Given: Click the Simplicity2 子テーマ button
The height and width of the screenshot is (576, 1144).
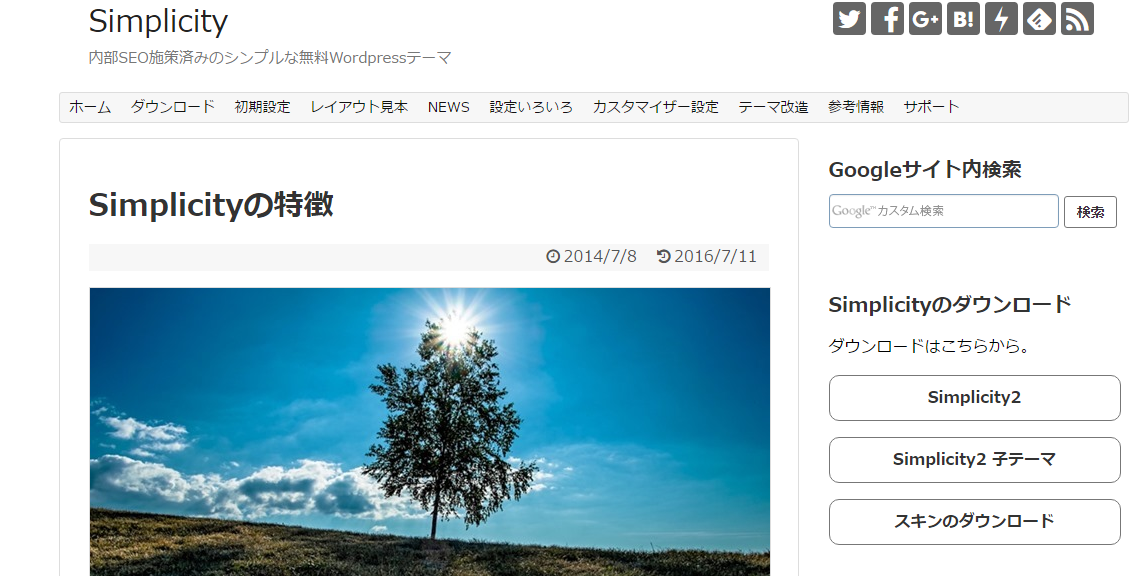Looking at the screenshot, I should click(x=975, y=460).
